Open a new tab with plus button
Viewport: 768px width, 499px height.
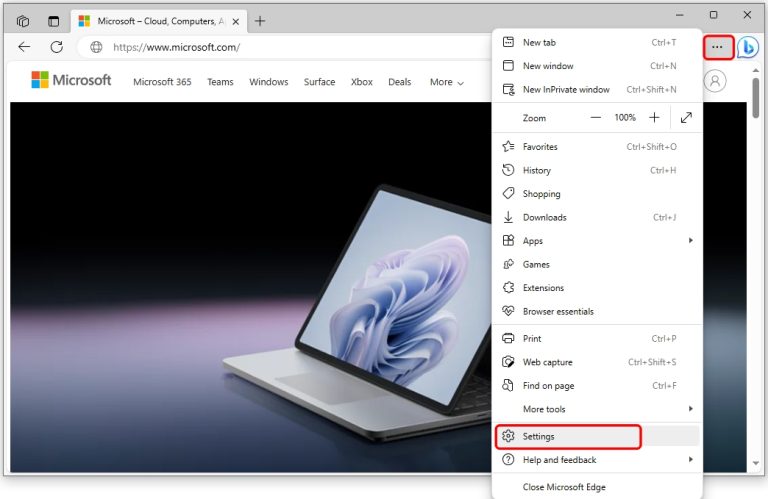[x=260, y=21]
